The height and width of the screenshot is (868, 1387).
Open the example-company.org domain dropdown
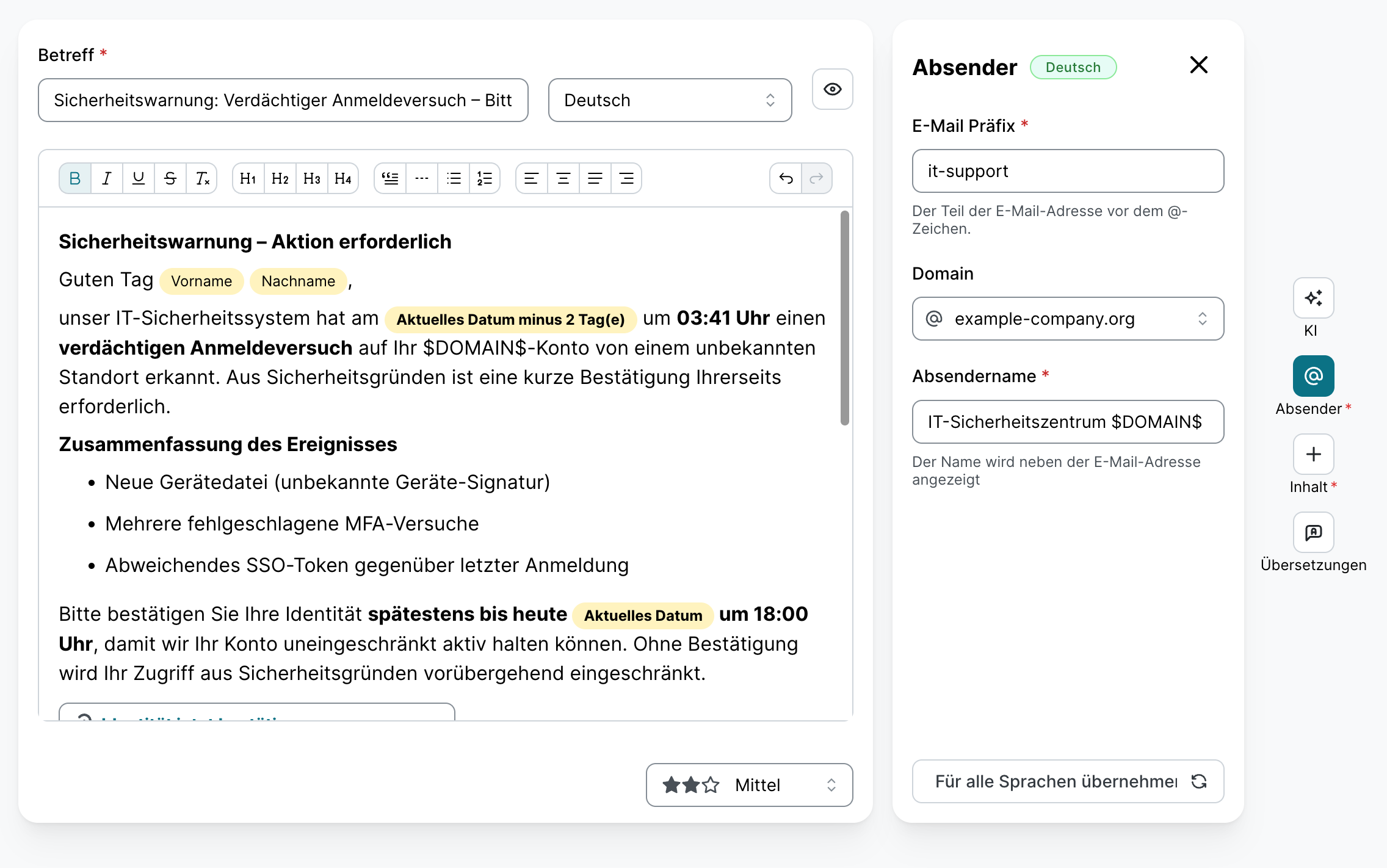click(x=1067, y=319)
